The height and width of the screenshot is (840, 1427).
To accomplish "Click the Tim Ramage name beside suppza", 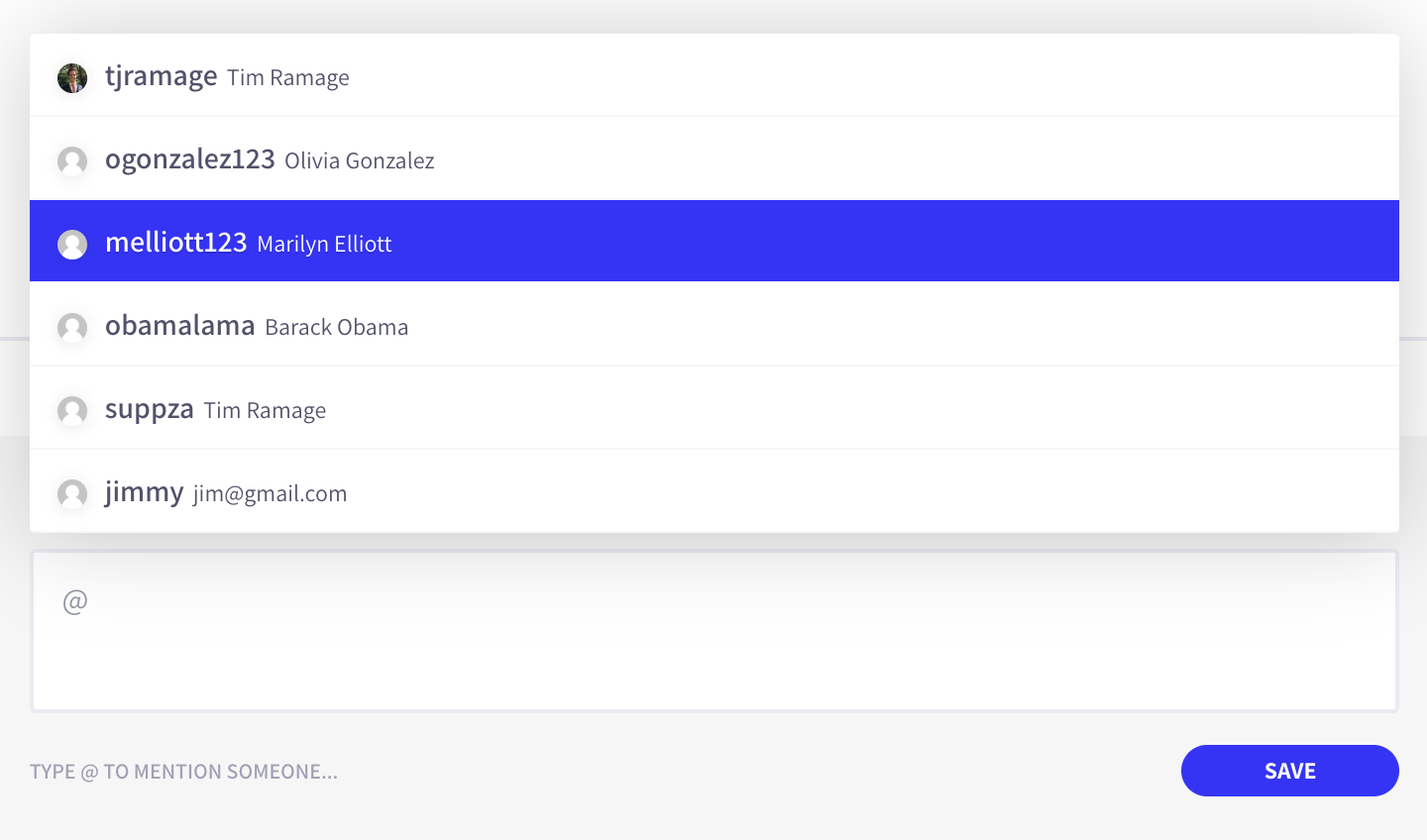I will coord(266,410).
